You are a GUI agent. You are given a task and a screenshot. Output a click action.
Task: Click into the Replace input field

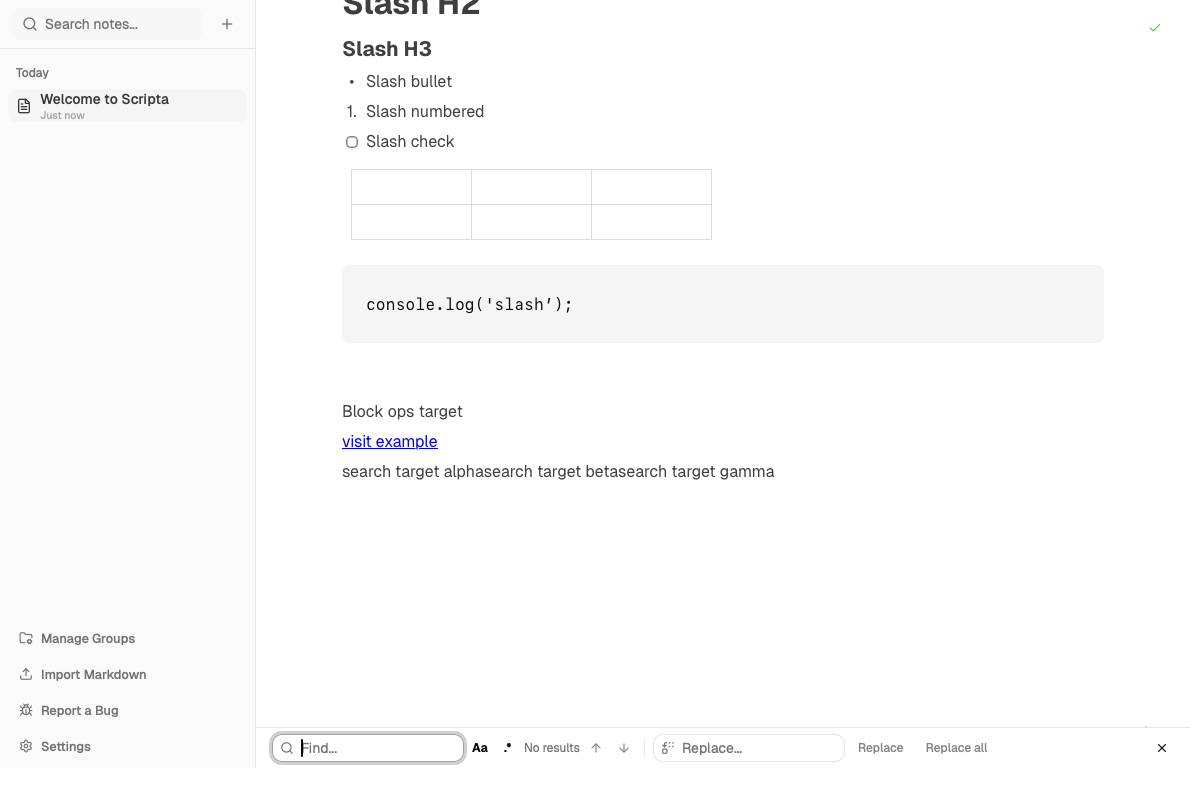pyautogui.click(x=748, y=747)
